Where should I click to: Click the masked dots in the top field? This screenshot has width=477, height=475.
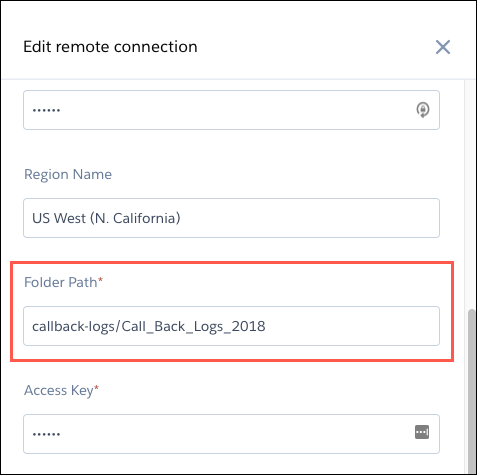click(x=46, y=110)
